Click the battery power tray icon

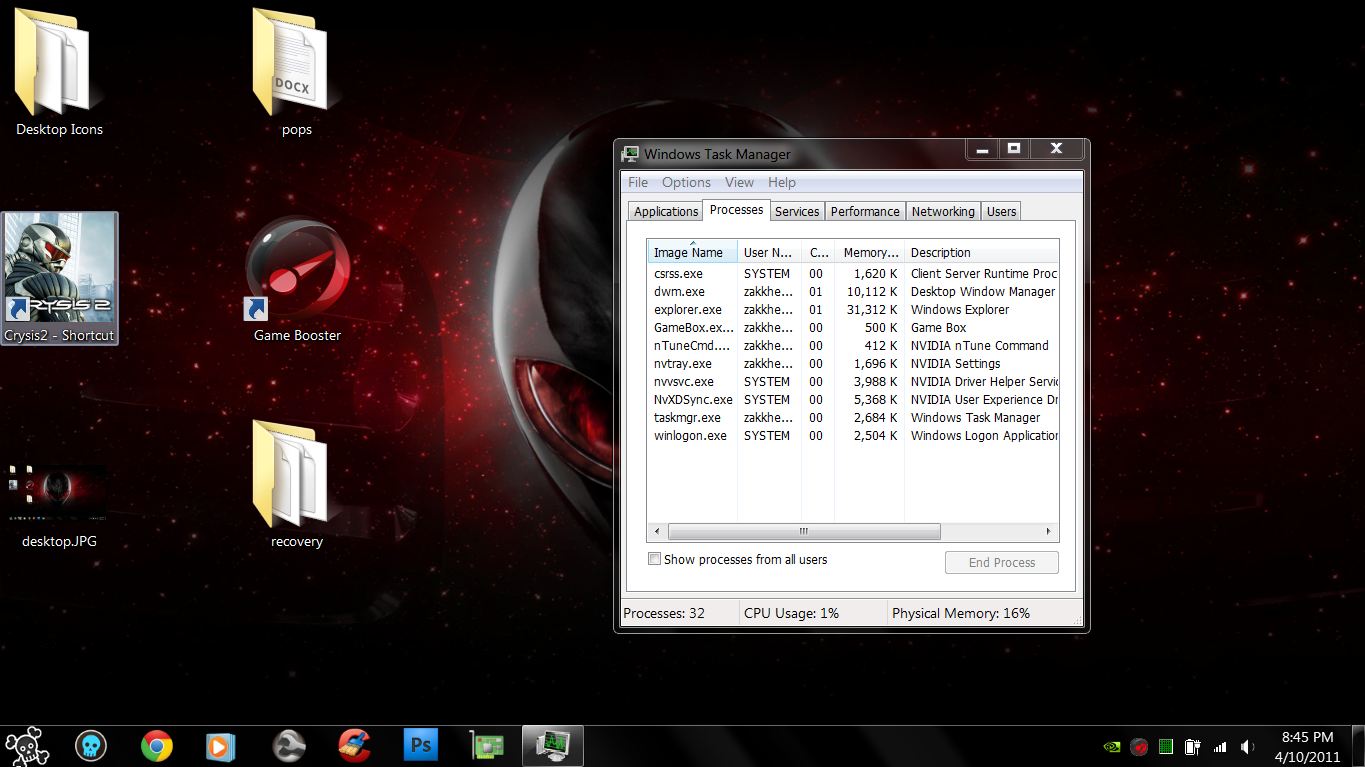1192,746
